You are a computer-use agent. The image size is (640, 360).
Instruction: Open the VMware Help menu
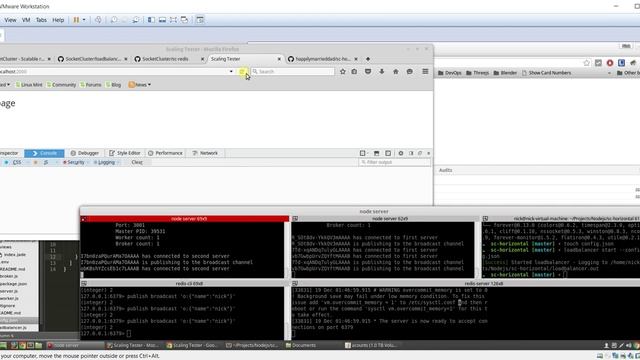tap(58, 20)
